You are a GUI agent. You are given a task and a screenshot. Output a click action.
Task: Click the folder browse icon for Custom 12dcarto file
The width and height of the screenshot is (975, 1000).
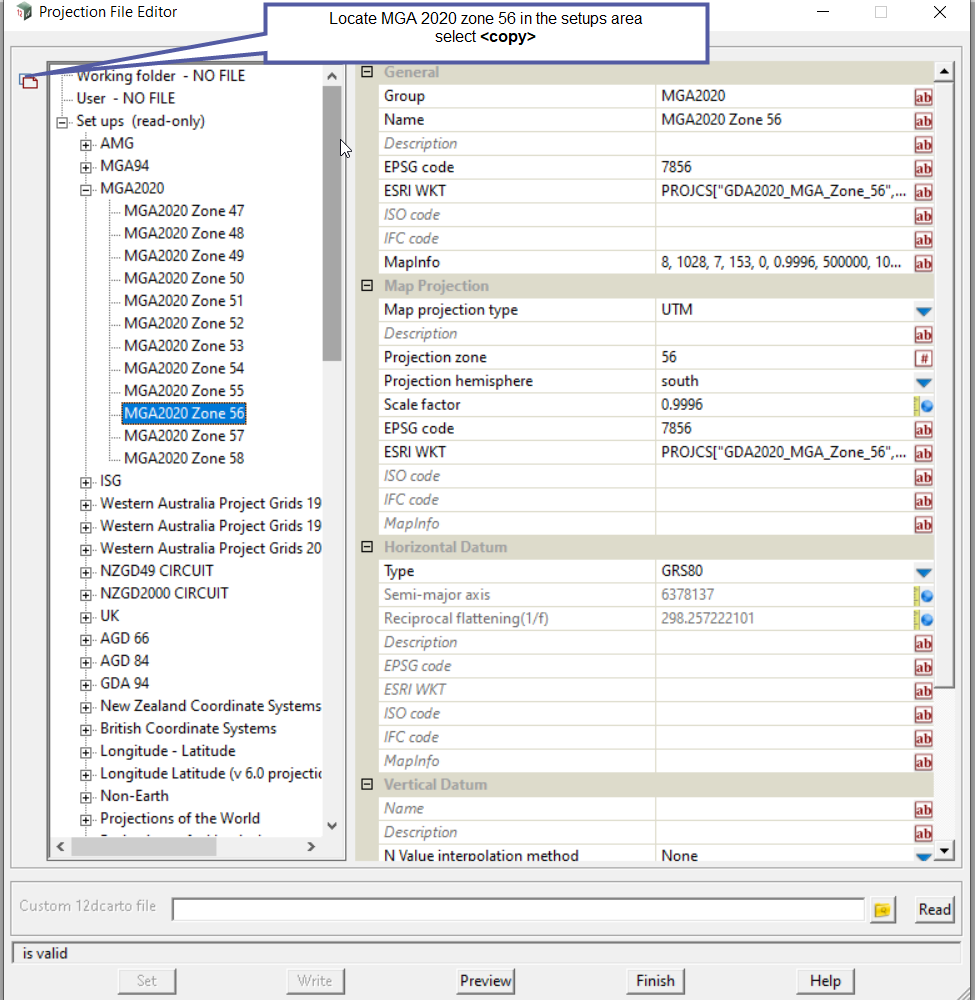(x=882, y=909)
